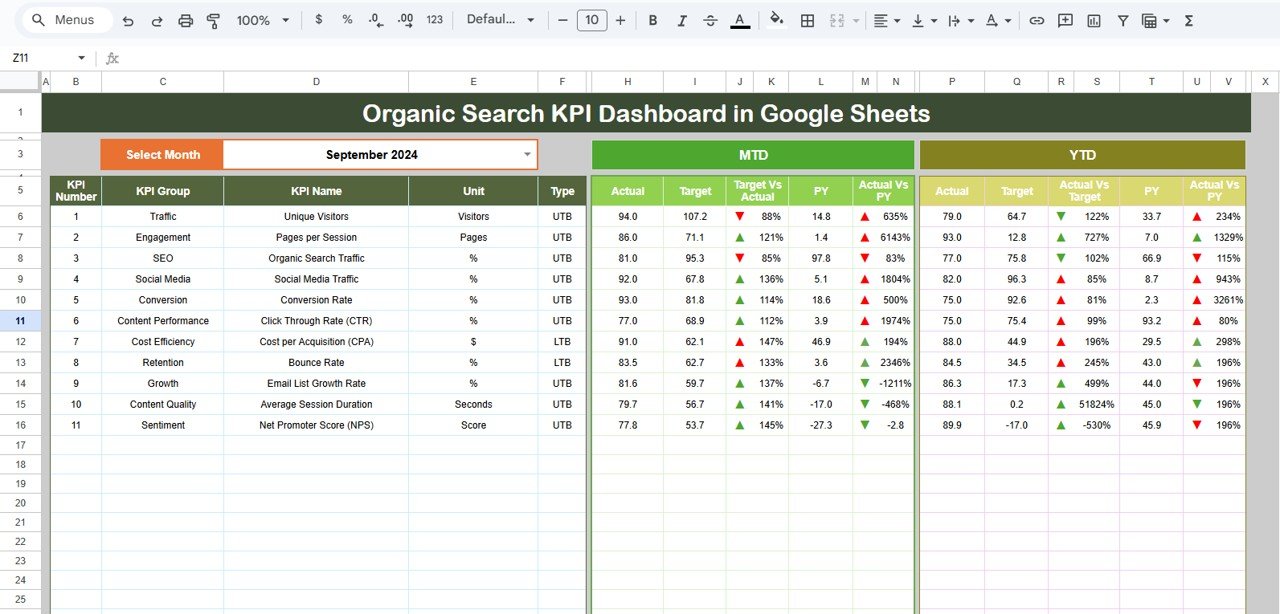The height and width of the screenshot is (614, 1280).
Task: Format selection as currency
Action: pyautogui.click(x=318, y=19)
